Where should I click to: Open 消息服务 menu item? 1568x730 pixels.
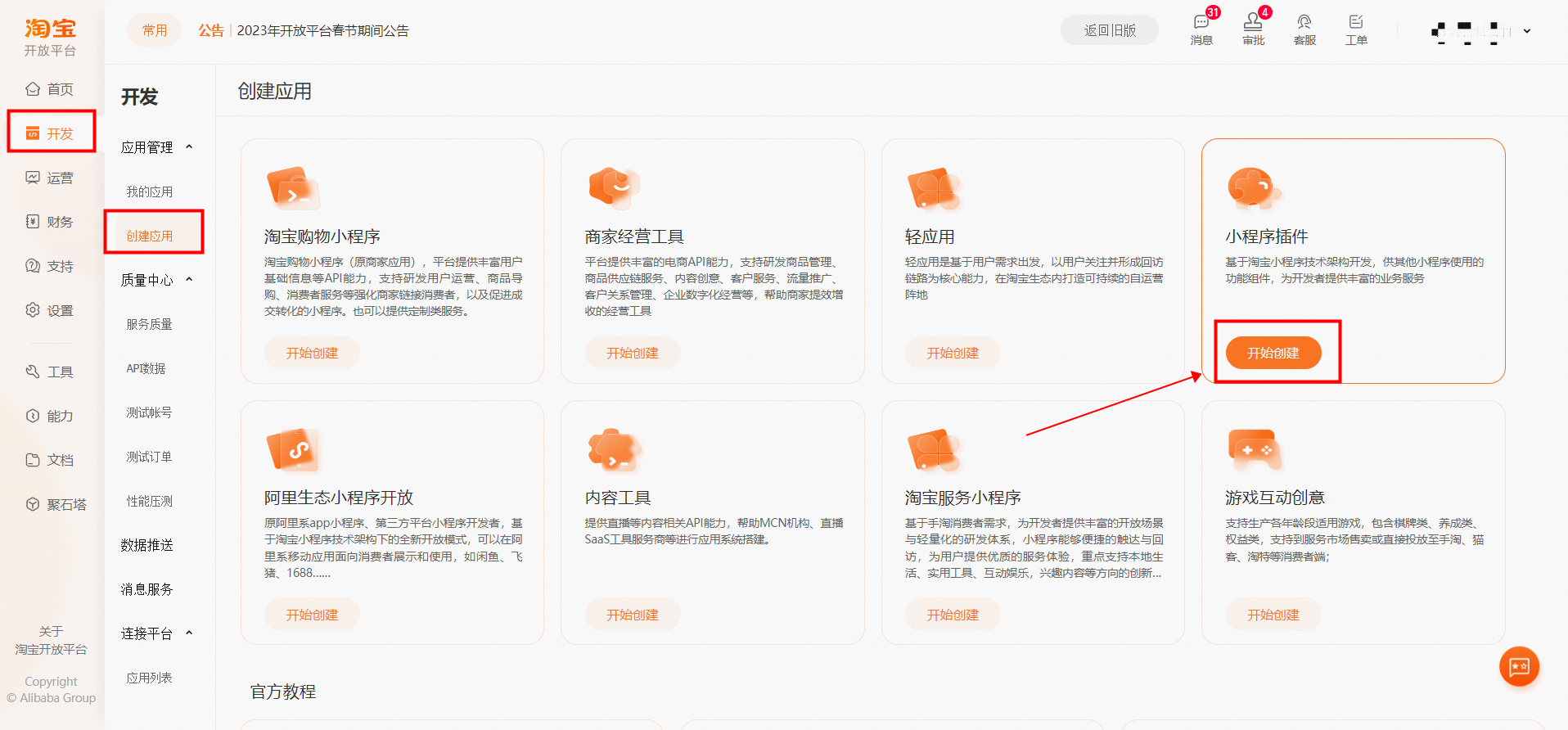tap(146, 589)
